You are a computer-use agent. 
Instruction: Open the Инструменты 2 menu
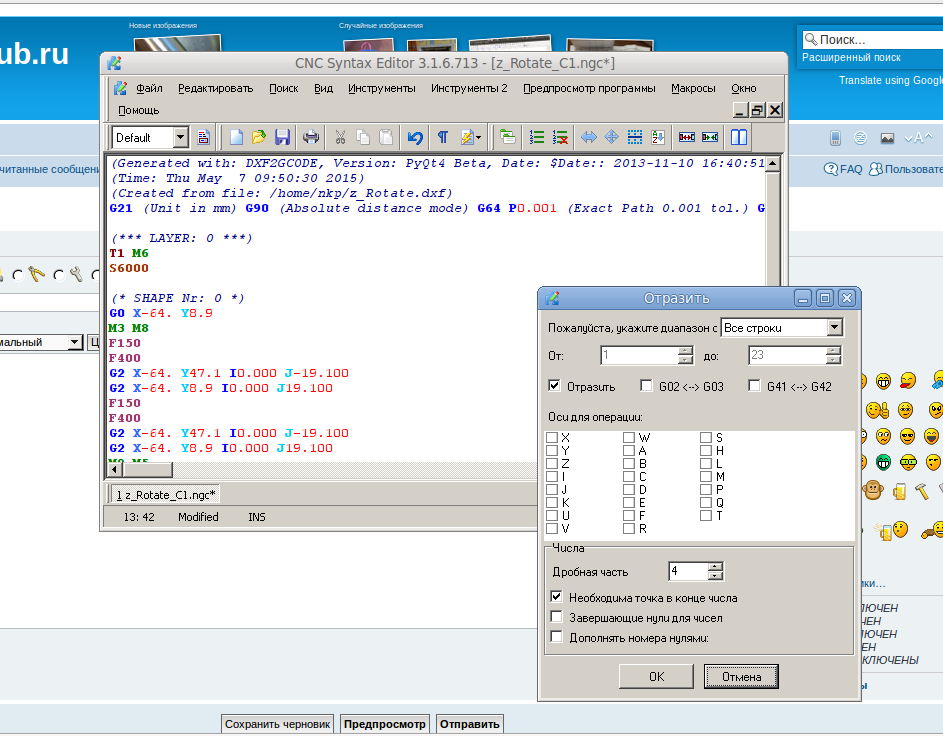pos(469,88)
